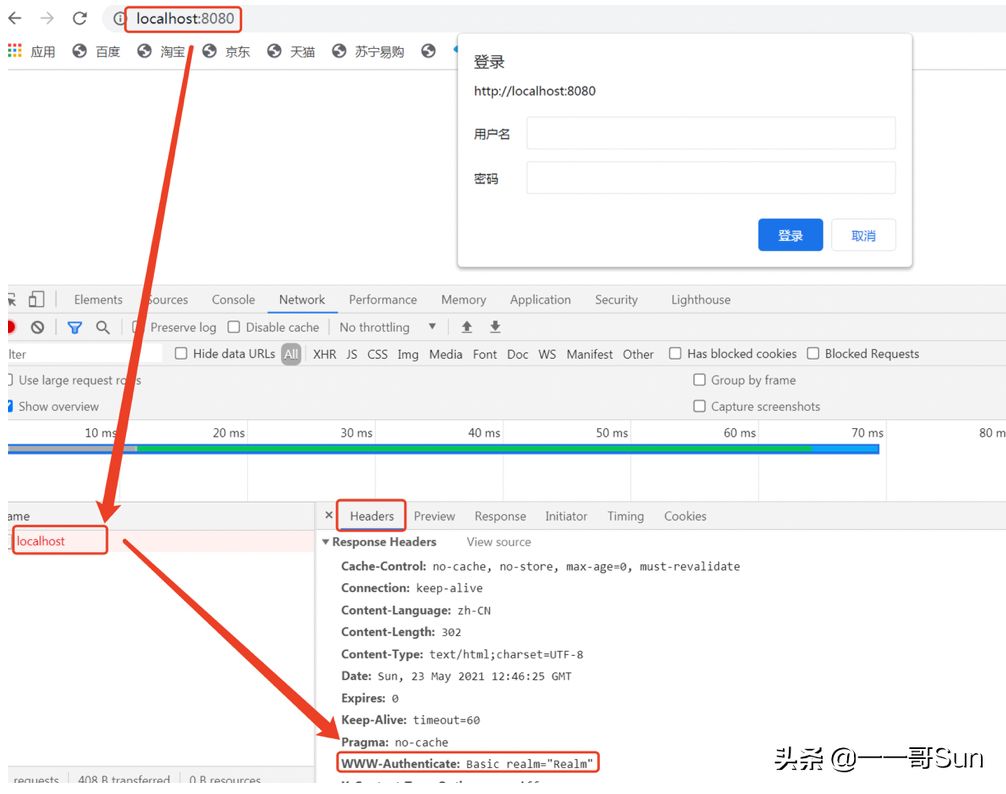The height and width of the screenshot is (794, 1006).
Task: Check the Blocked Requests checkbox
Action: (813, 353)
